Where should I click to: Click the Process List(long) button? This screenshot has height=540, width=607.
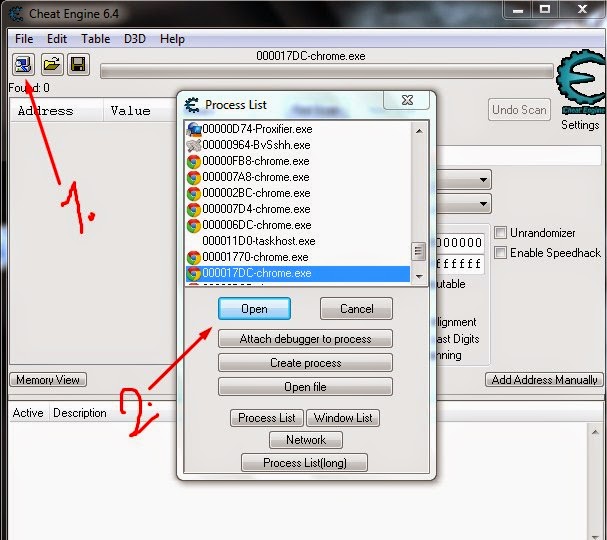point(305,463)
